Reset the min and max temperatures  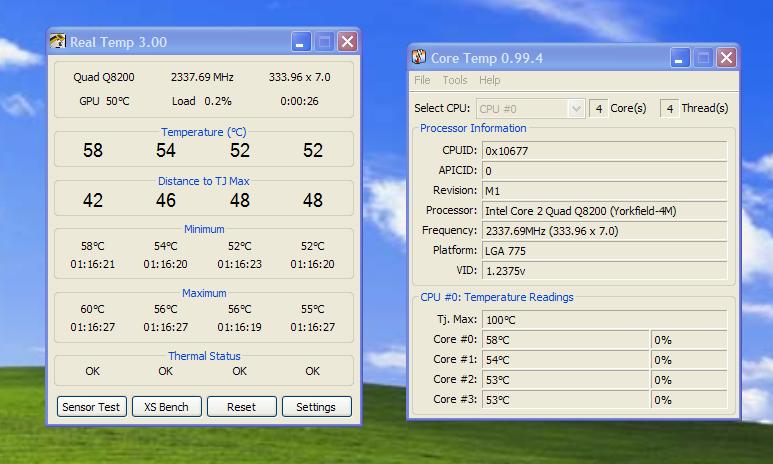[242, 407]
